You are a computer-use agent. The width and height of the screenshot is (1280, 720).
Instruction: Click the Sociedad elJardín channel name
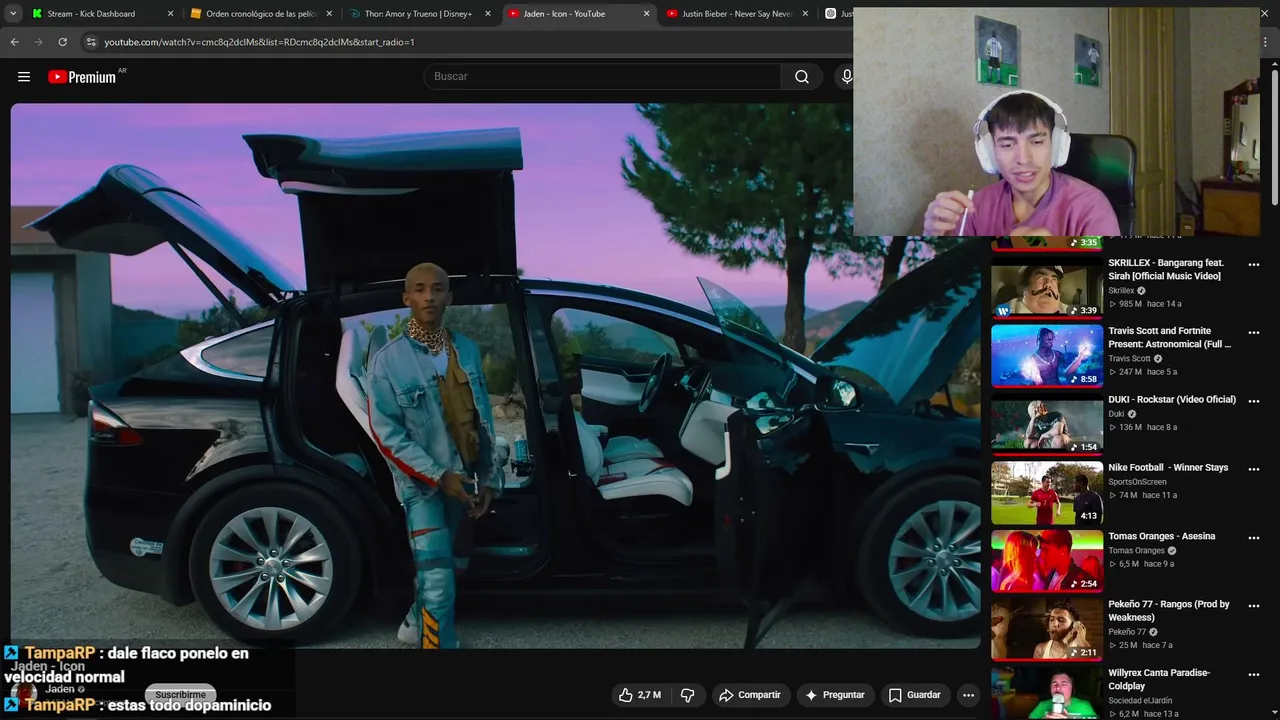[1139, 701]
